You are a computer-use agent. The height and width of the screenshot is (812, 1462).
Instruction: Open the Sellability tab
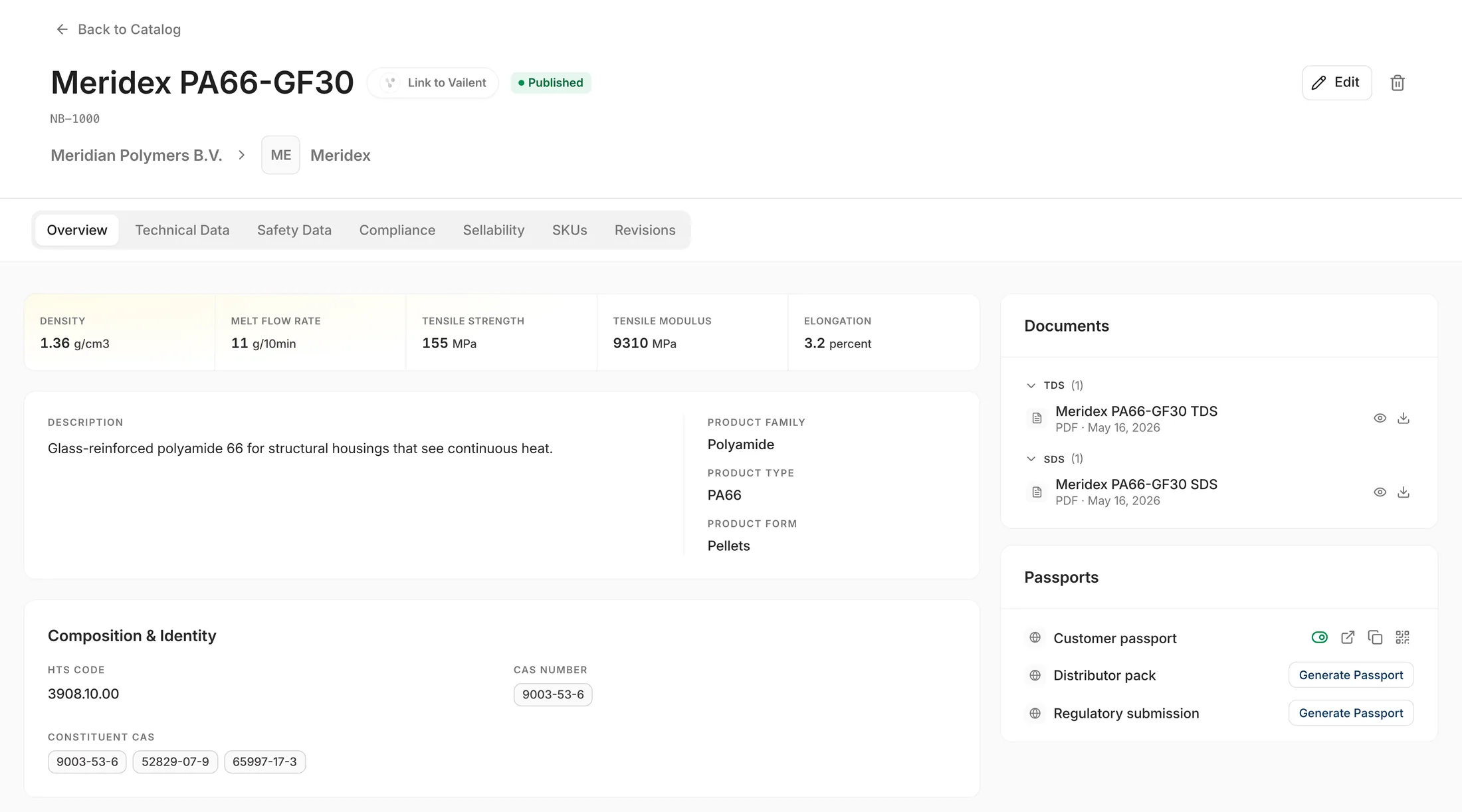tap(494, 231)
